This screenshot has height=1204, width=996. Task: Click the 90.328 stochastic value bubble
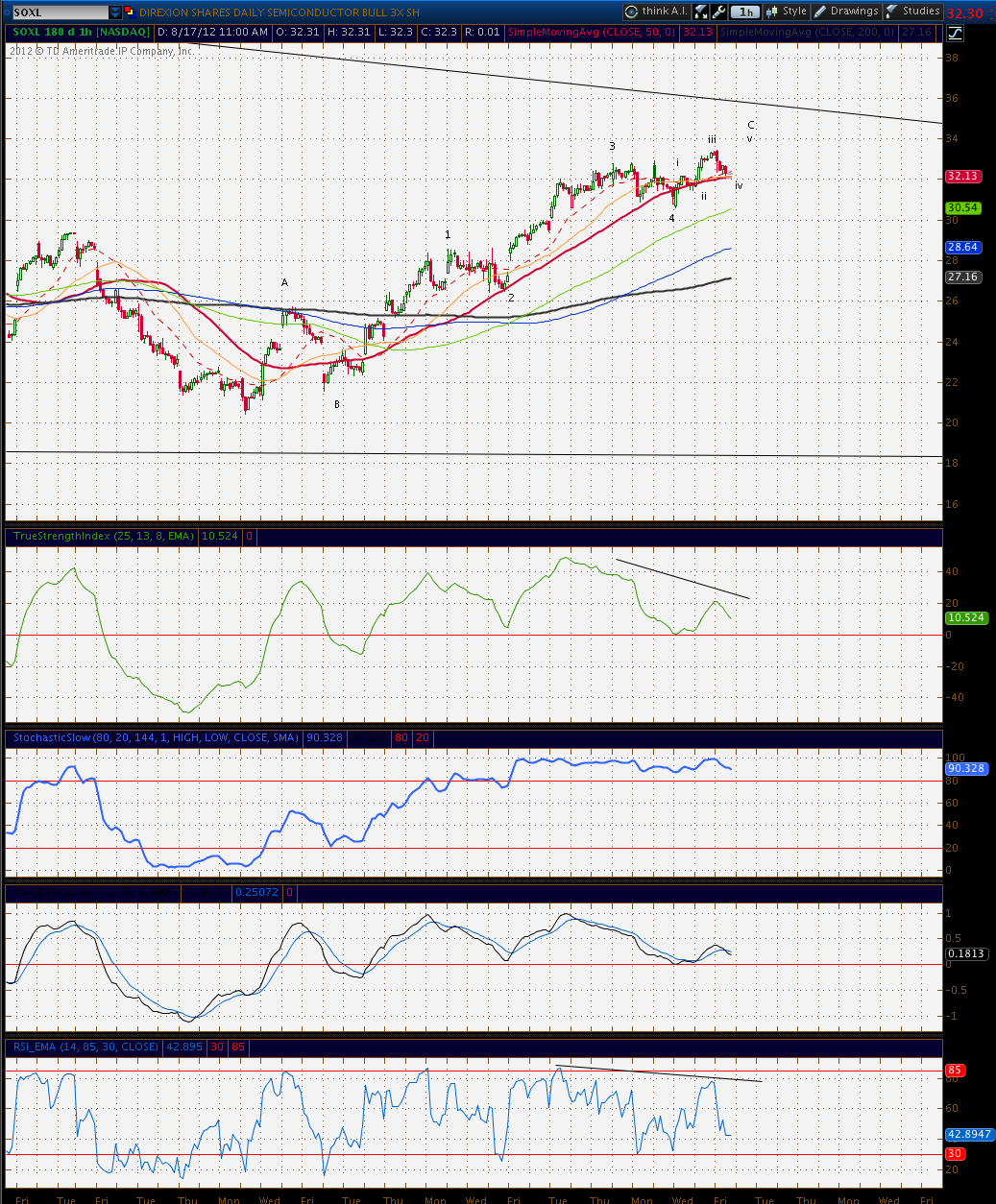coord(966,768)
